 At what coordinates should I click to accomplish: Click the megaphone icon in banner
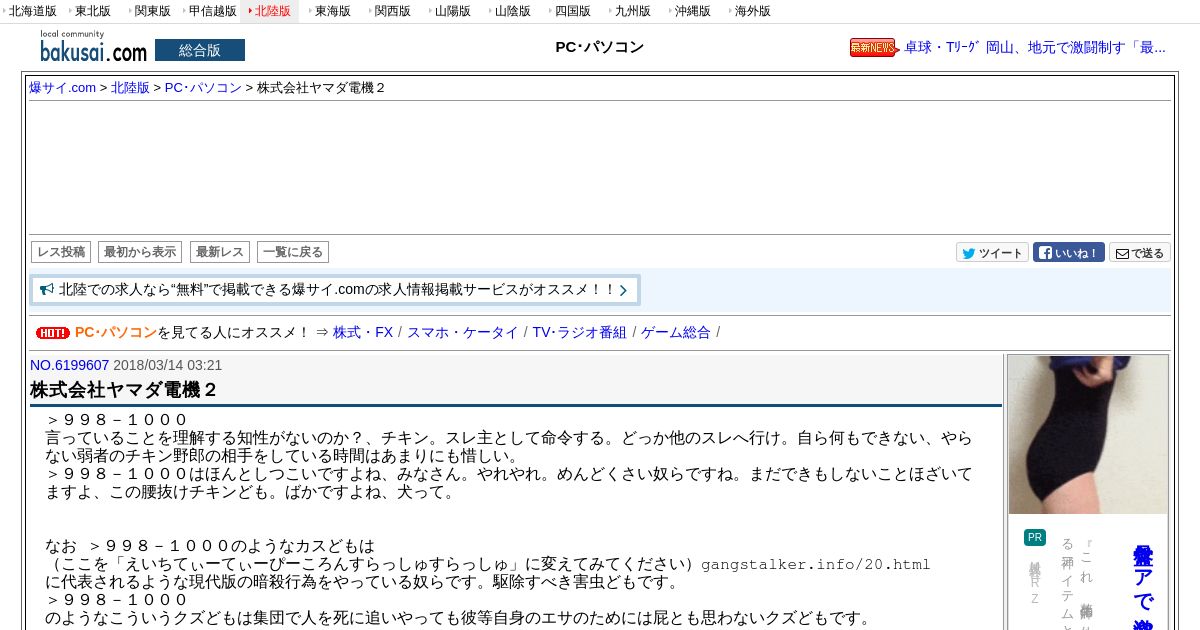[x=47, y=290]
